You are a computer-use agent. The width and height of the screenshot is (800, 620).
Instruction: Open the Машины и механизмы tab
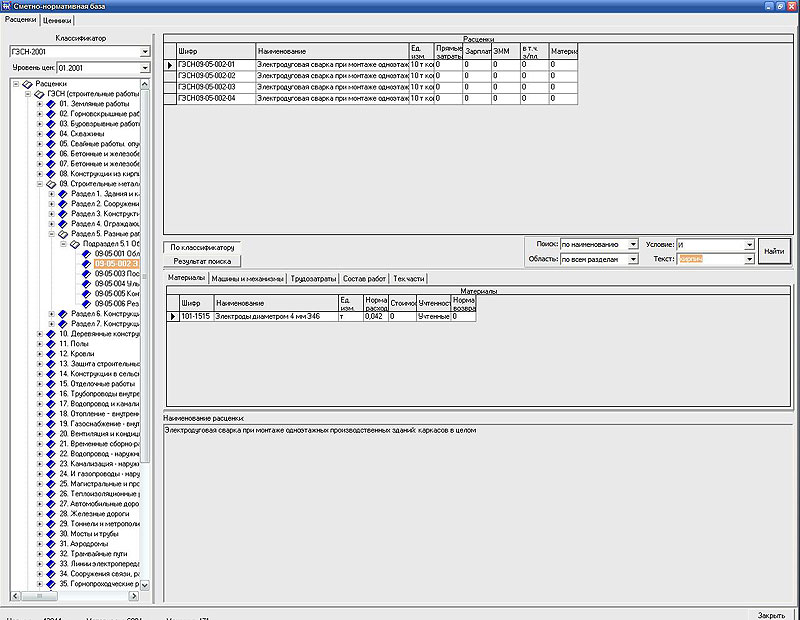248,278
